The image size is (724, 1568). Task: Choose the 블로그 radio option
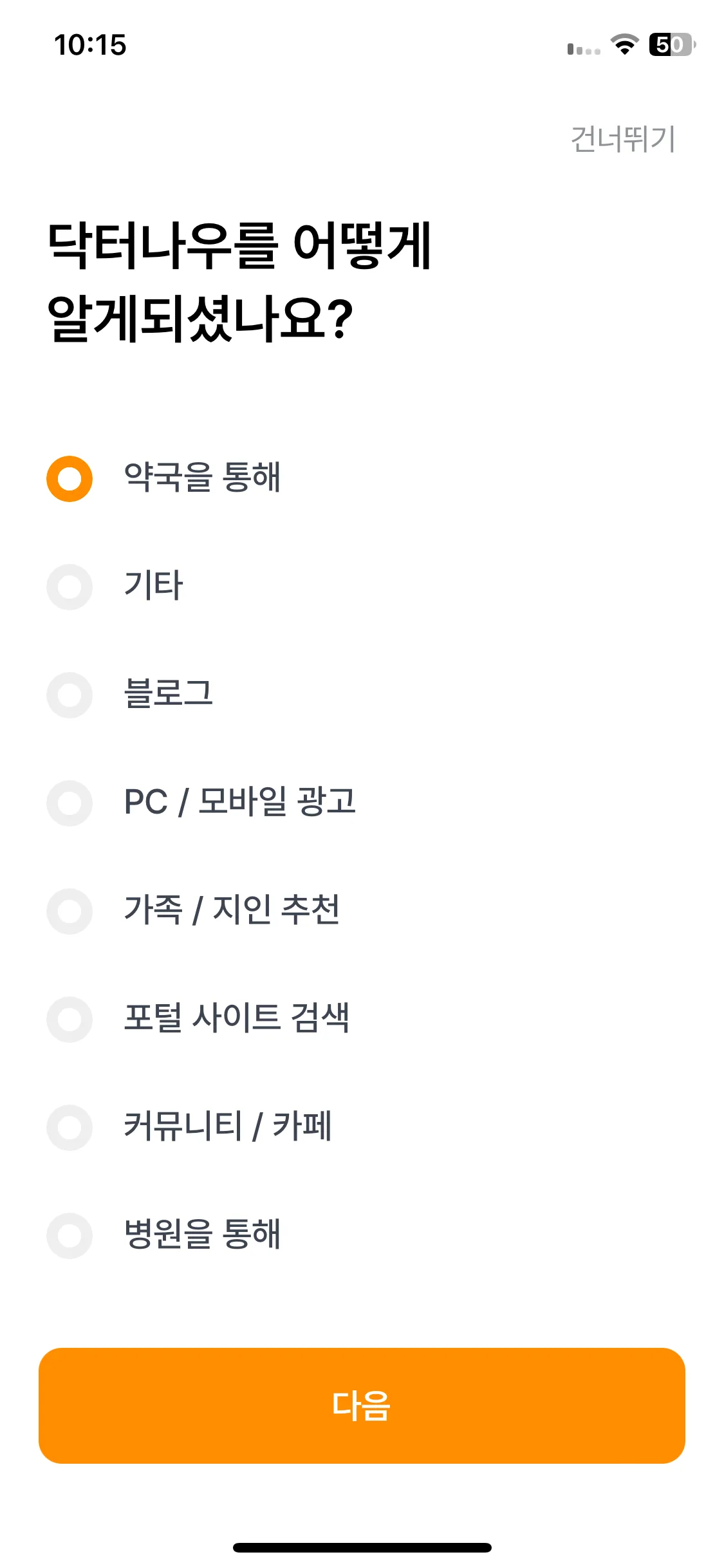[x=70, y=695]
